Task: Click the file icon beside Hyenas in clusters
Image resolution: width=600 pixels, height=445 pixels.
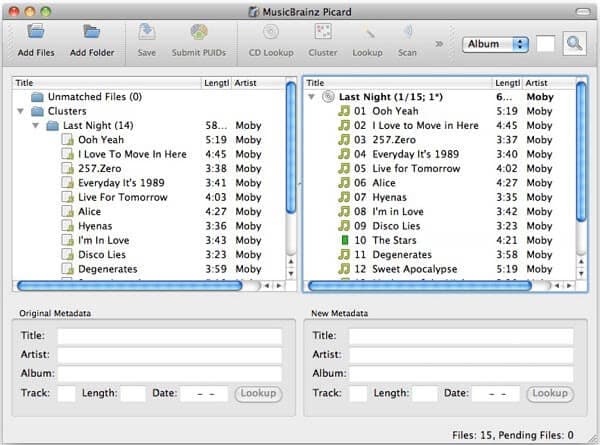Action: [68, 226]
